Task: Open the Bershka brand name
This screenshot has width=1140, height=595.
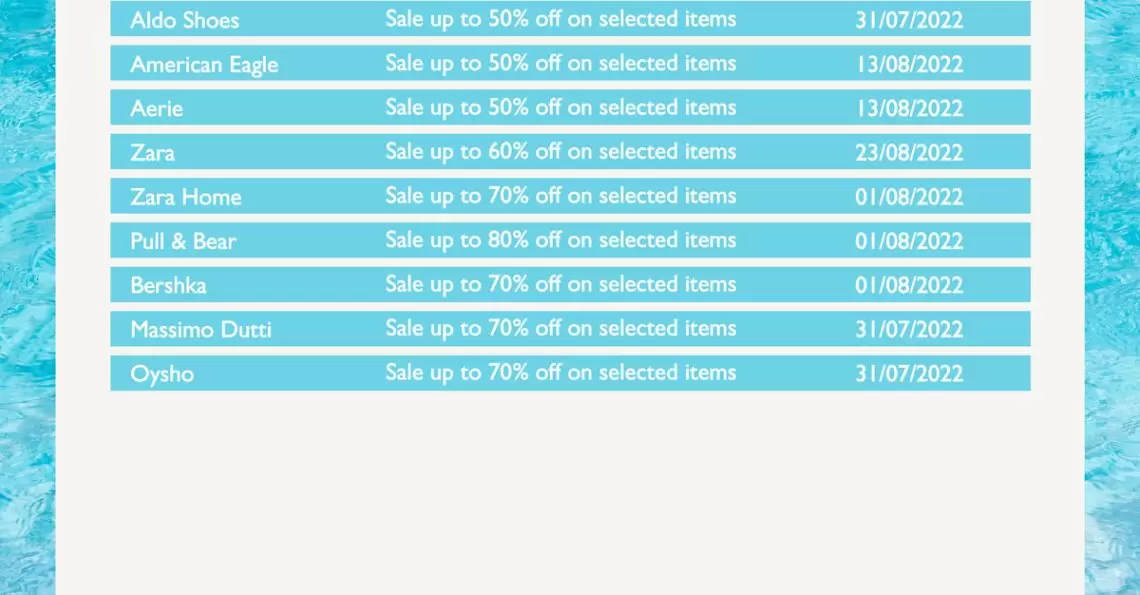Action: pos(169,285)
